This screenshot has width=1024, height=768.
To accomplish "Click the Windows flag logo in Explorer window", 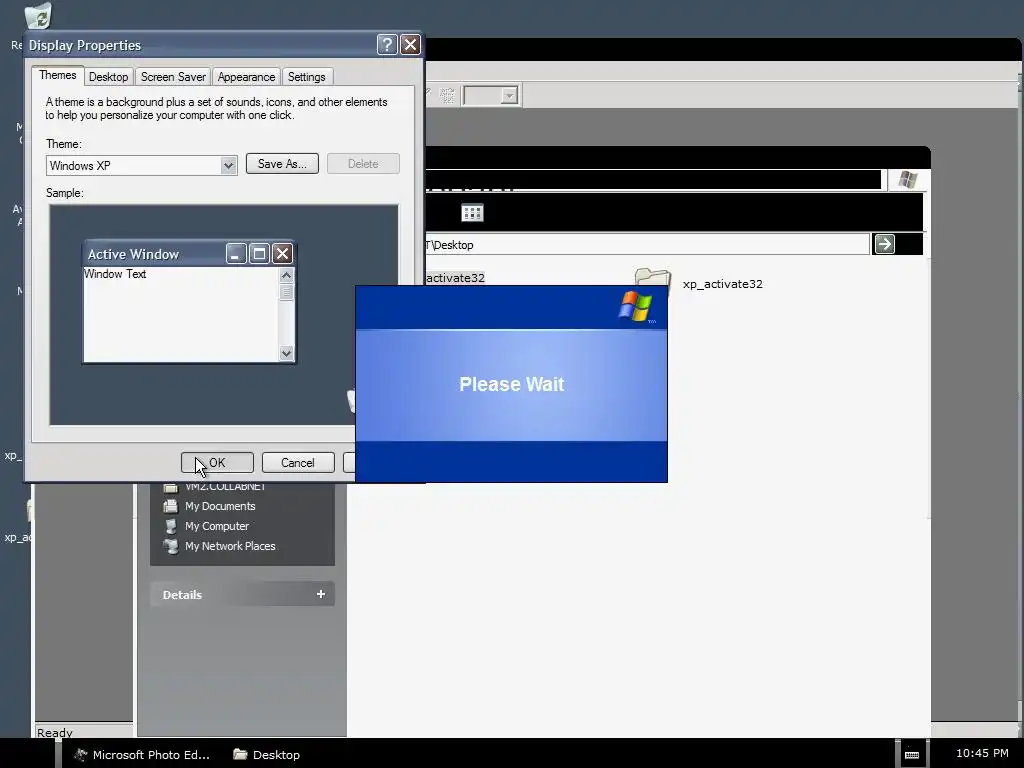I will pos(907,179).
